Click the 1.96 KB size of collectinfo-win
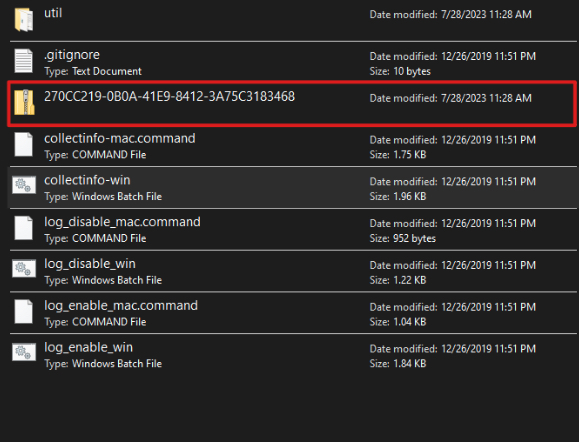Viewport: 579px width, 442px height. (410, 196)
